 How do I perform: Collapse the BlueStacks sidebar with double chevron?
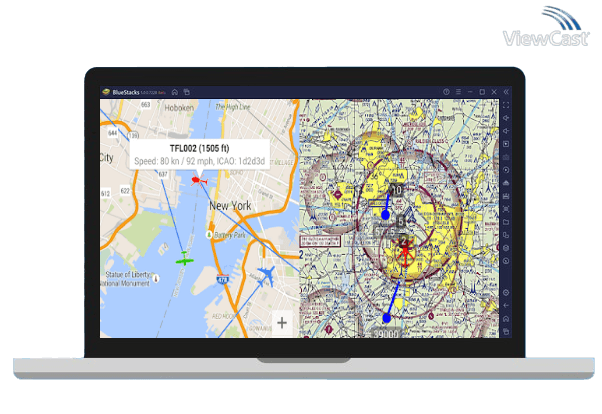click(x=506, y=92)
